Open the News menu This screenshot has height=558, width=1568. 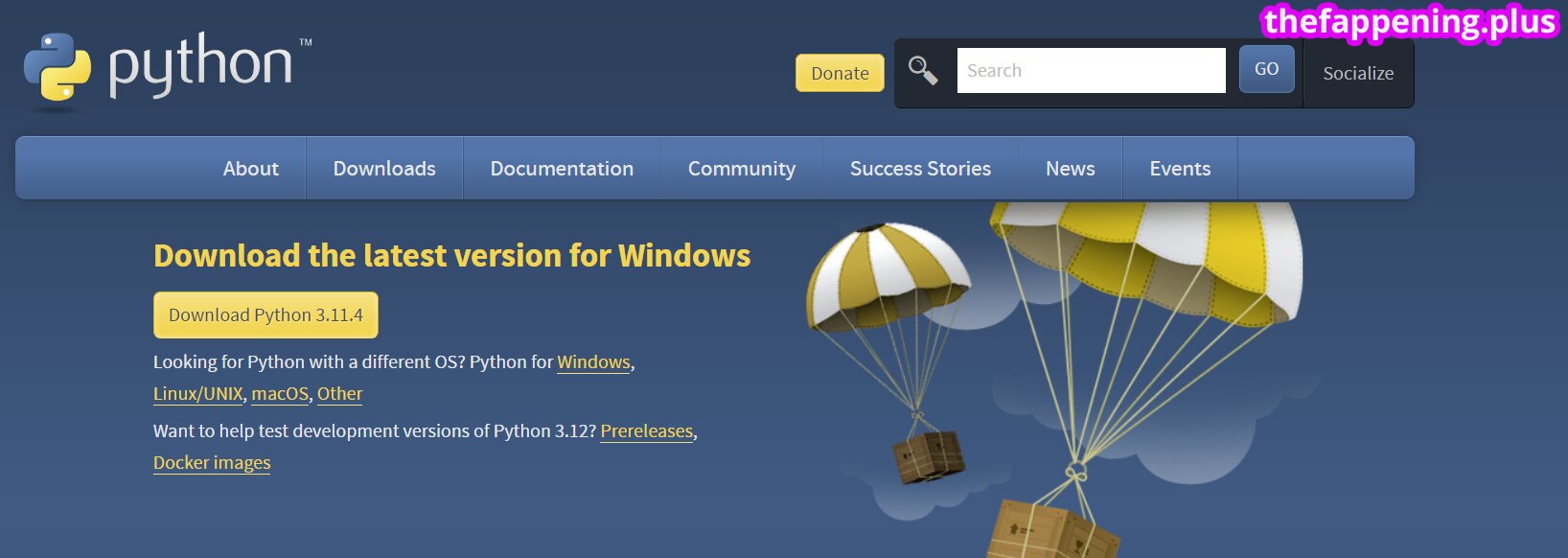[1071, 168]
